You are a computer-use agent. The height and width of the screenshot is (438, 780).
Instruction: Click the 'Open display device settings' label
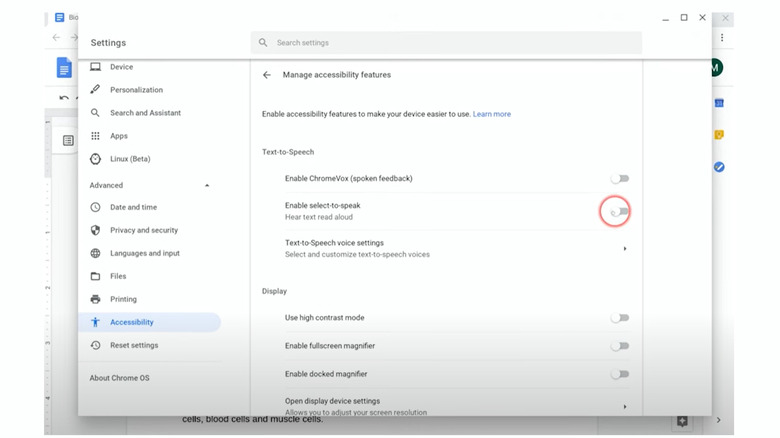pyautogui.click(x=332, y=401)
